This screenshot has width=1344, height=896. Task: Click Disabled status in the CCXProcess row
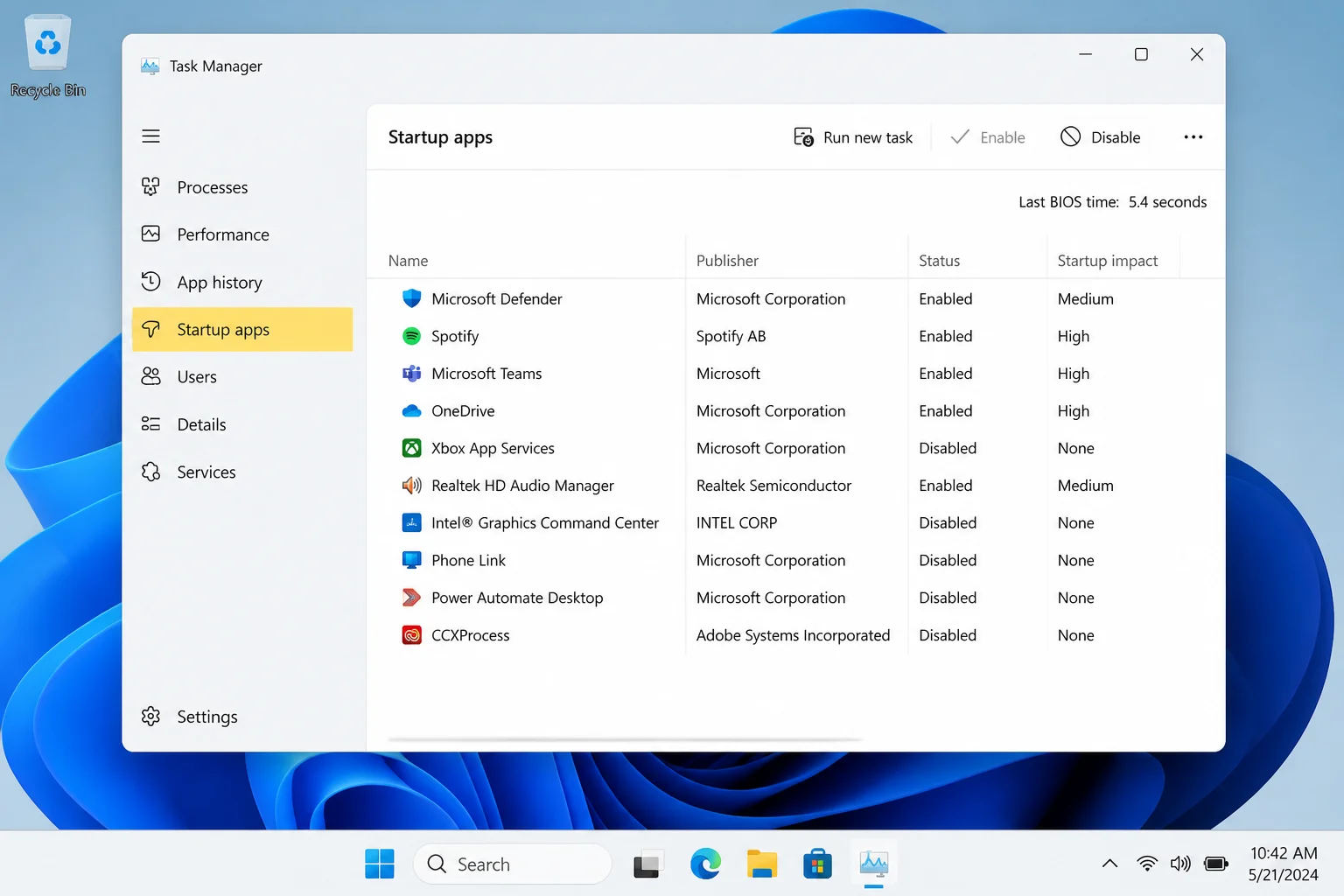[x=948, y=635]
